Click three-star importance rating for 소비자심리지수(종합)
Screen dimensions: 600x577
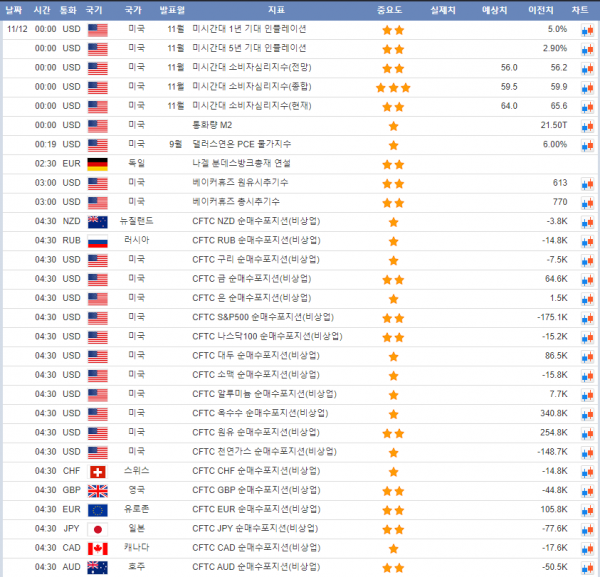393,88
